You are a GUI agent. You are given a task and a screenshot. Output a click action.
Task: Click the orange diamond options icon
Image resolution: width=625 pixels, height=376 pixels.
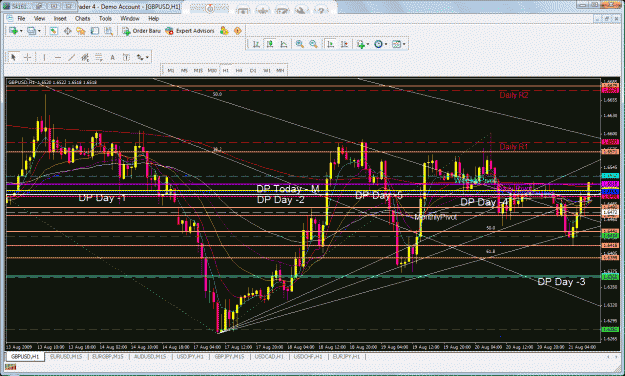(238, 31)
